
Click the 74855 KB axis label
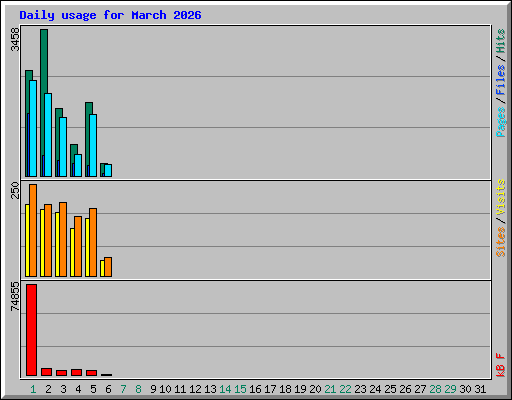tap(15, 296)
